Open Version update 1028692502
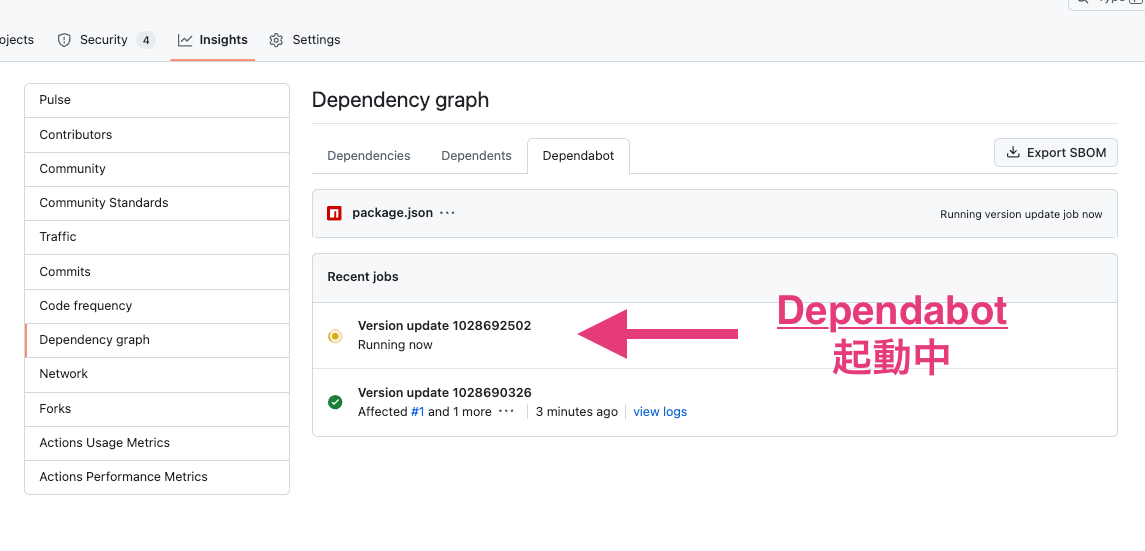This screenshot has height=551, width=1145. click(445, 325)
